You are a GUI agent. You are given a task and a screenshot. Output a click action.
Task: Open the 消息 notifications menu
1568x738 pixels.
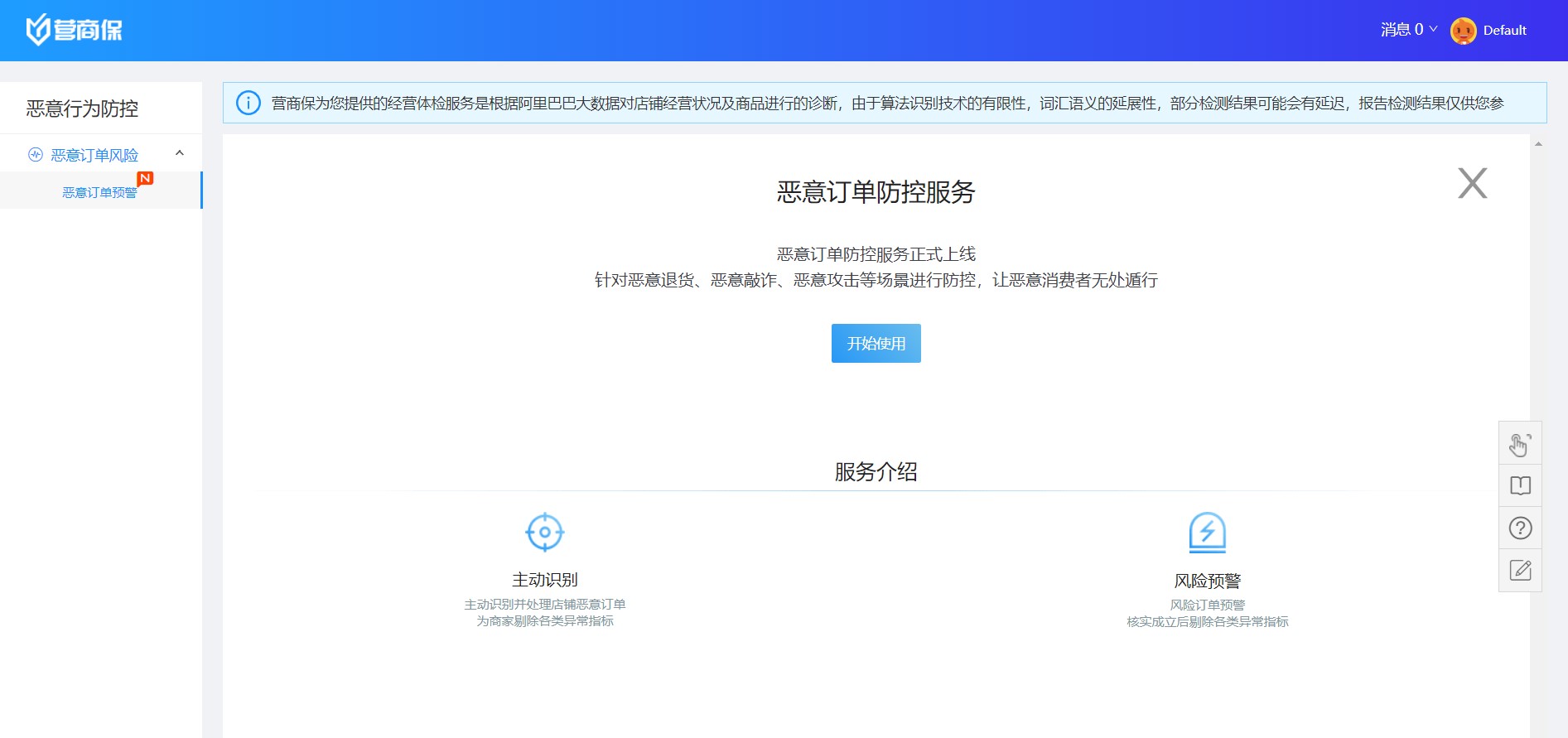tap(1408, 30)
